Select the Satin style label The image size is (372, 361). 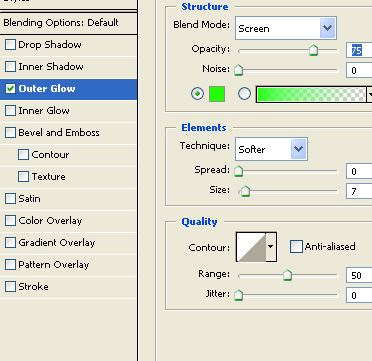click(29, 199)
